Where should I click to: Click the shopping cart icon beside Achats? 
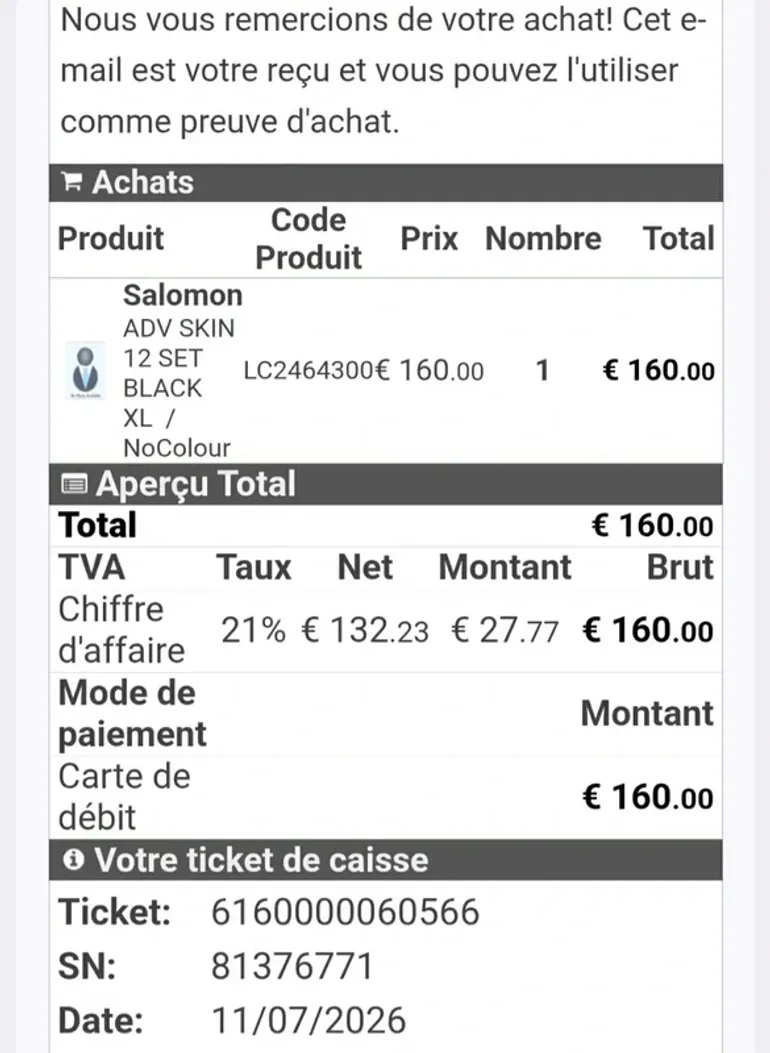[72, 181]
